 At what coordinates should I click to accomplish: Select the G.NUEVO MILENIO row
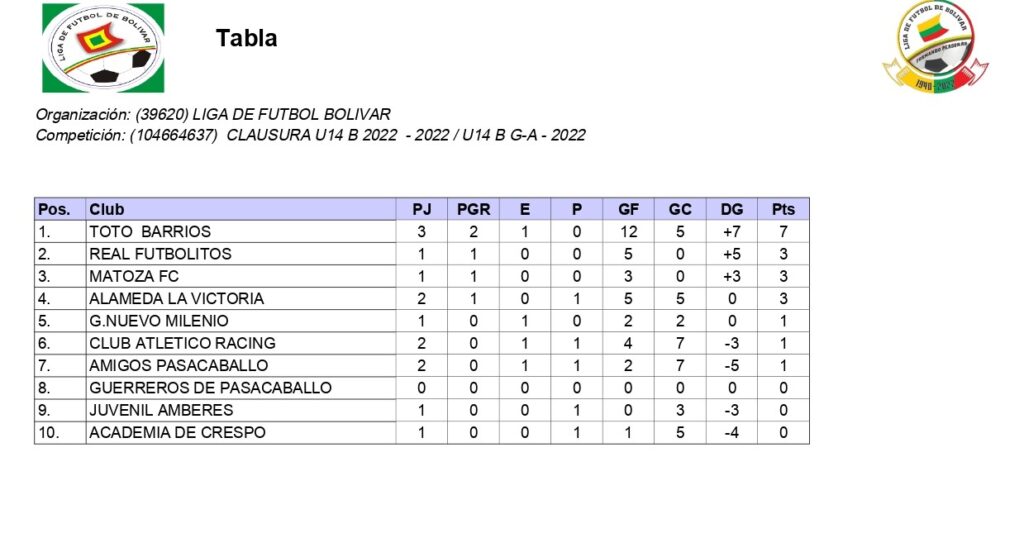pos(158,321)
